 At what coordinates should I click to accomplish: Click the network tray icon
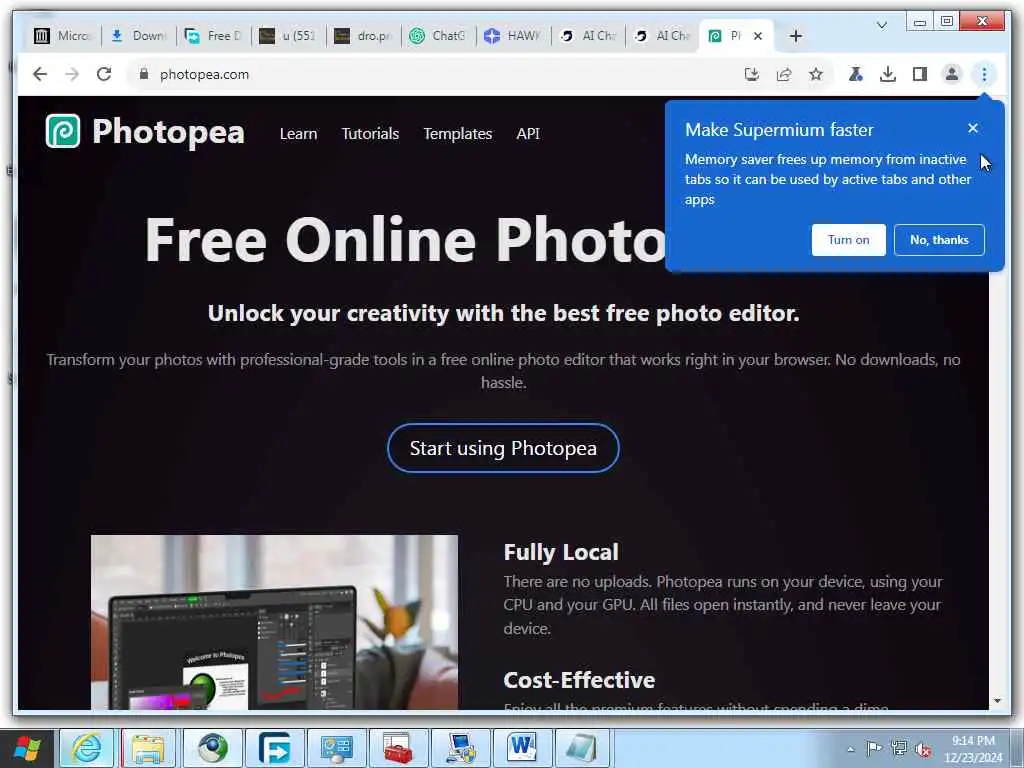(899, 748)
